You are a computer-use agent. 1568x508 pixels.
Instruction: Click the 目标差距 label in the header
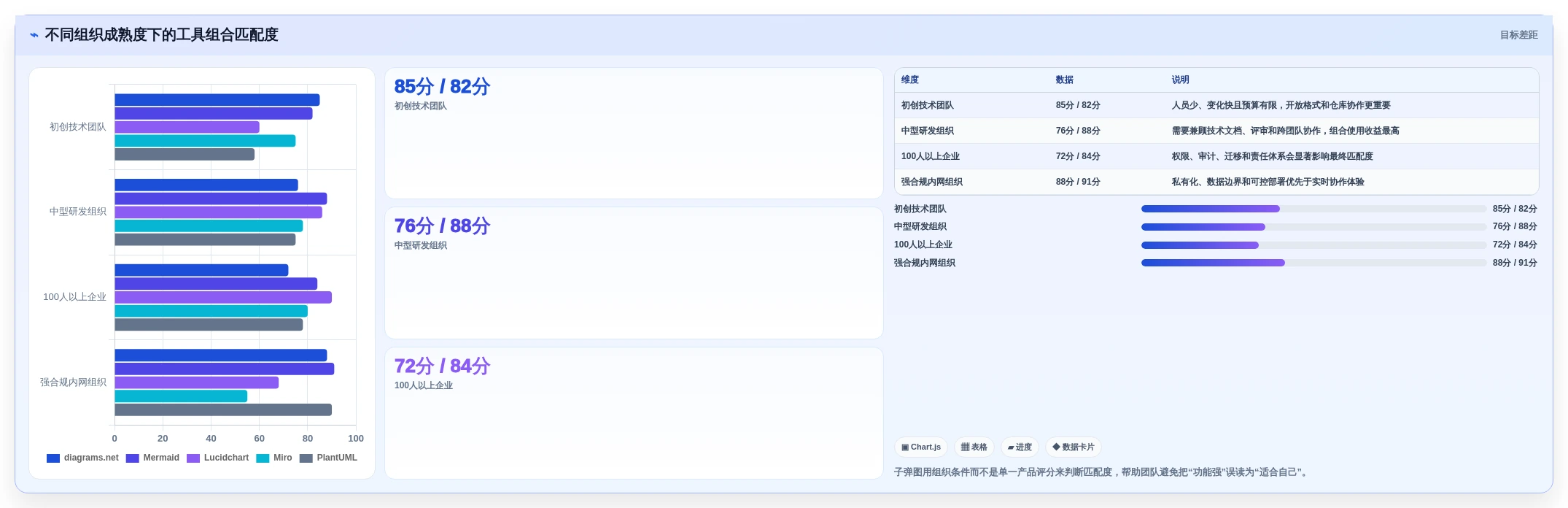(x=1518, y=35)
